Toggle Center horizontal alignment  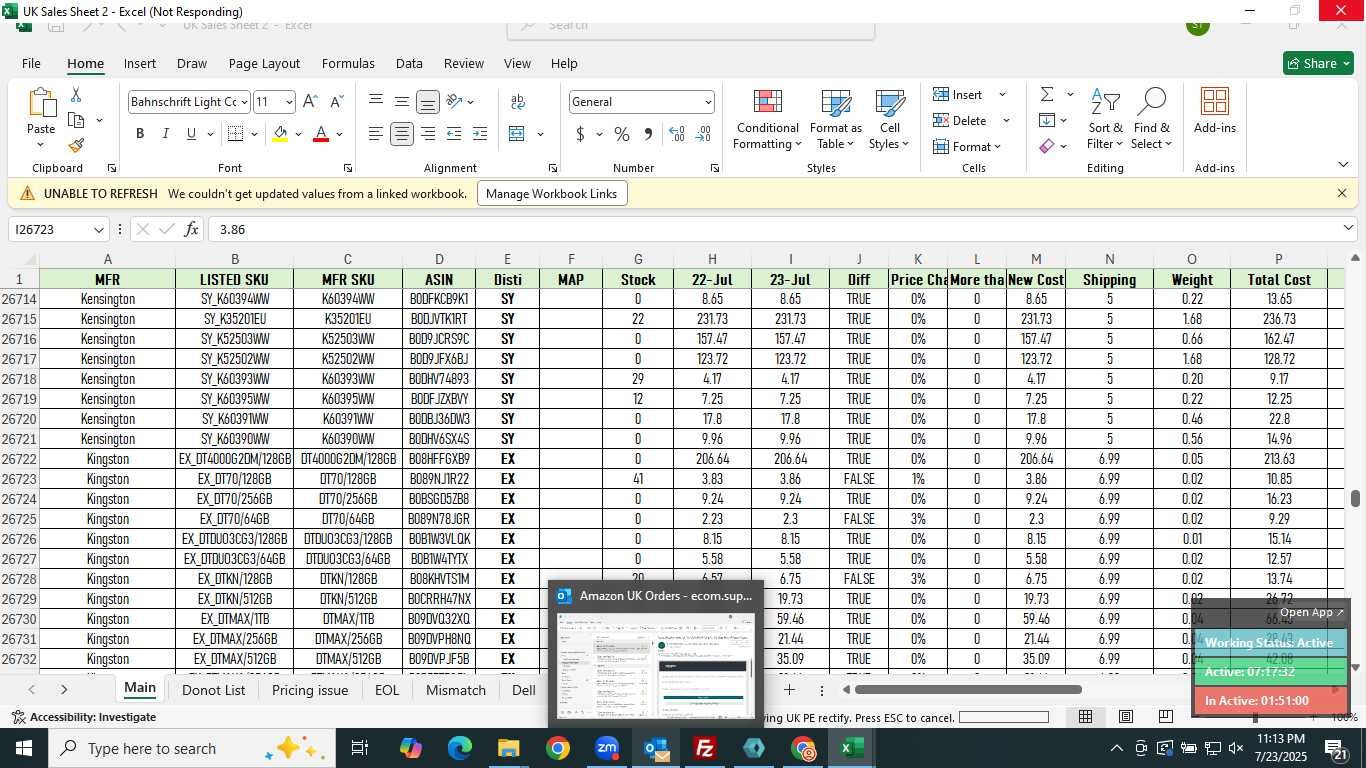402,134
